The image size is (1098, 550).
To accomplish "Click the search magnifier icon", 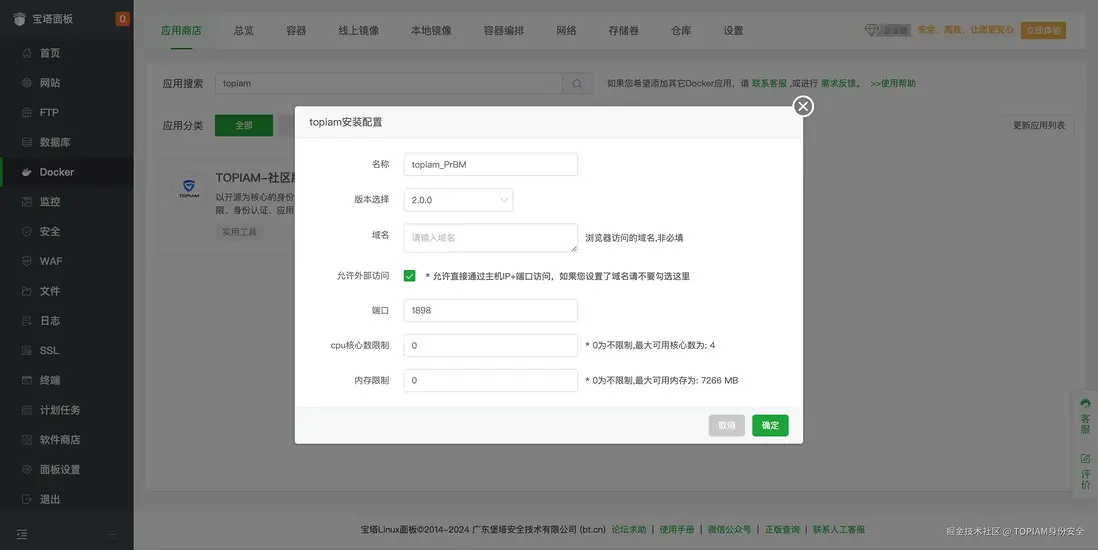I will [577, 83].
